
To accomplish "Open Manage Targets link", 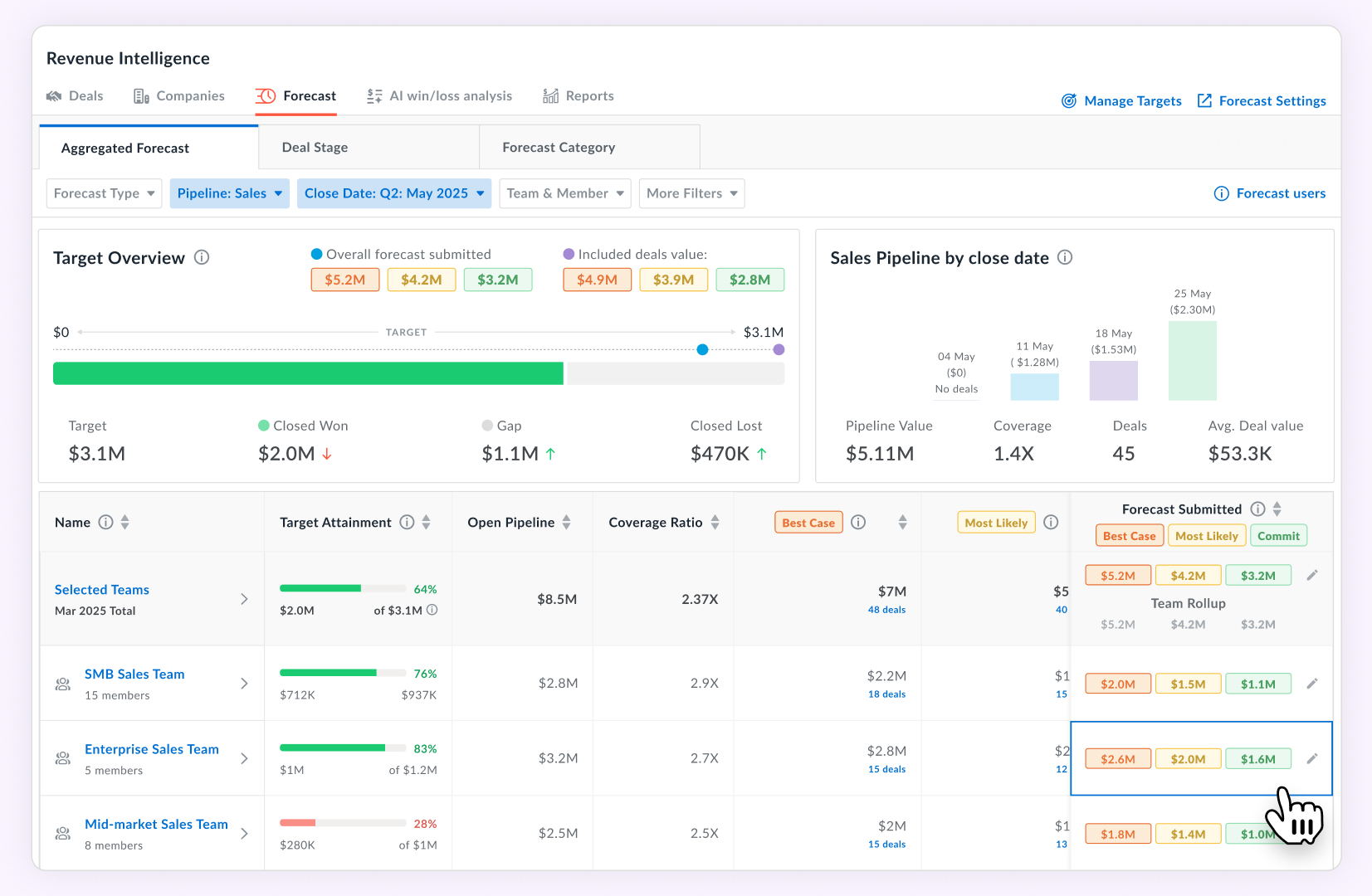I will click(1121, 101).
